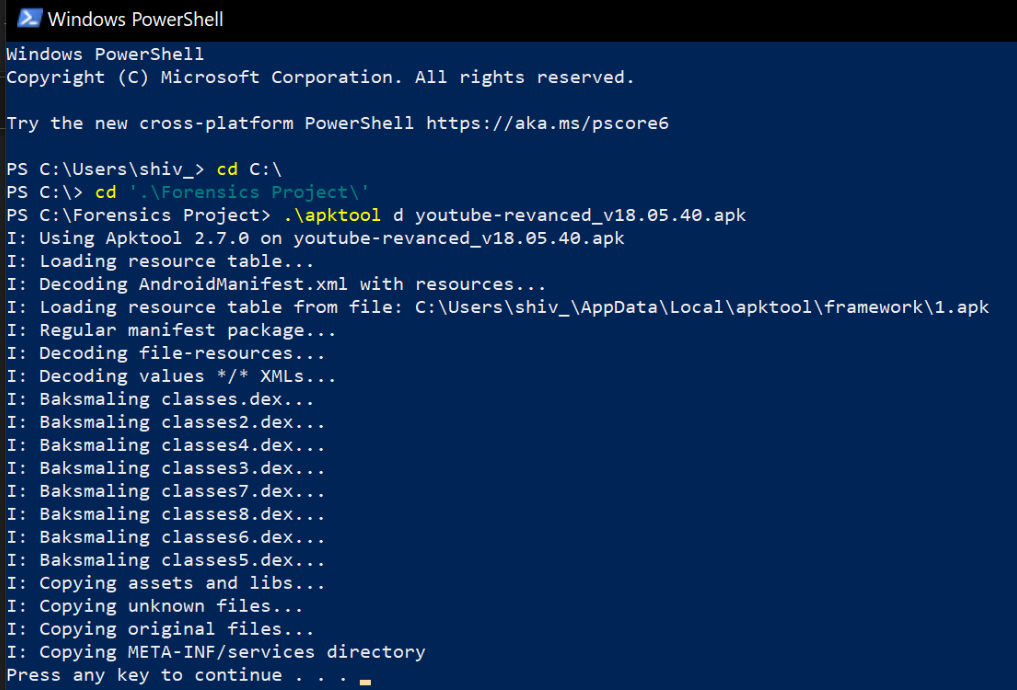Select the Loading resource table line
The image size is (1017, 690).
(x=160, y=260)
